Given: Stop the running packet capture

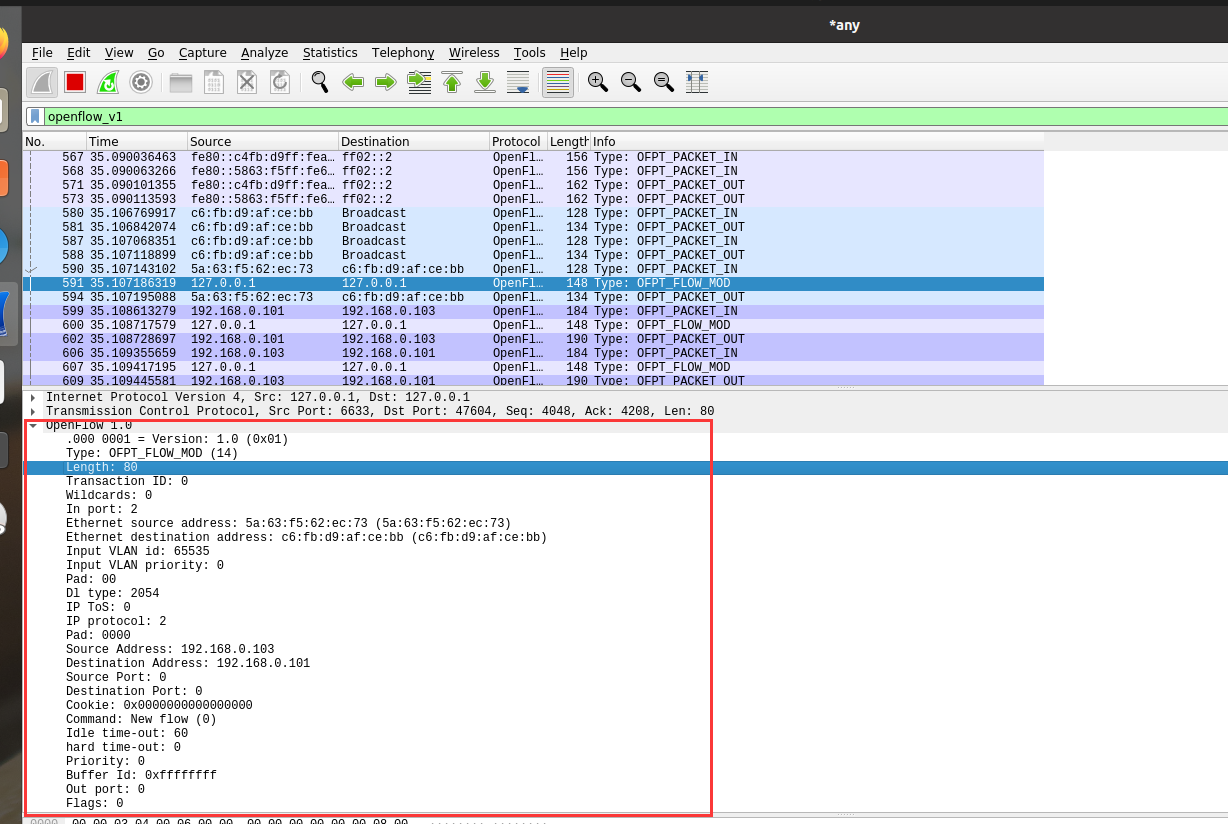Looking at the screenshot, I should click(x=75, y=82).
